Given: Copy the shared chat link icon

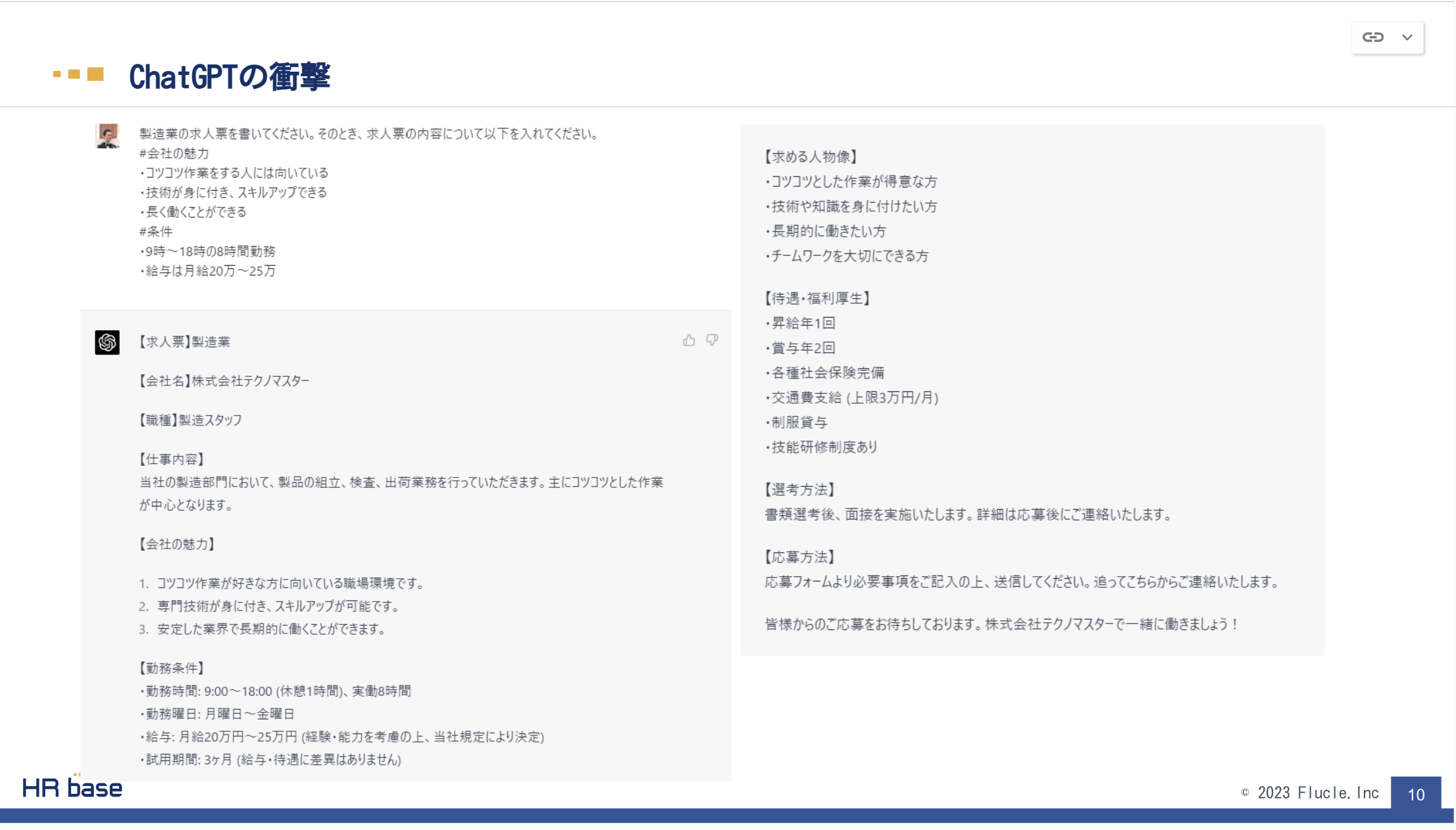Looking at the screenshot, I should tap(1373, 37).
